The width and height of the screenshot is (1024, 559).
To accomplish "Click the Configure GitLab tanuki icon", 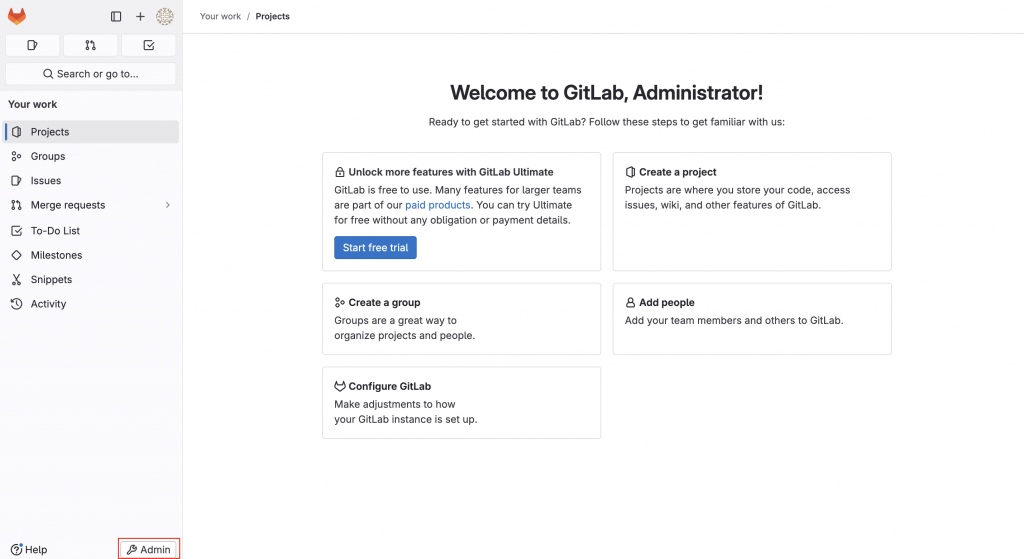I will [x=340, y=386].
